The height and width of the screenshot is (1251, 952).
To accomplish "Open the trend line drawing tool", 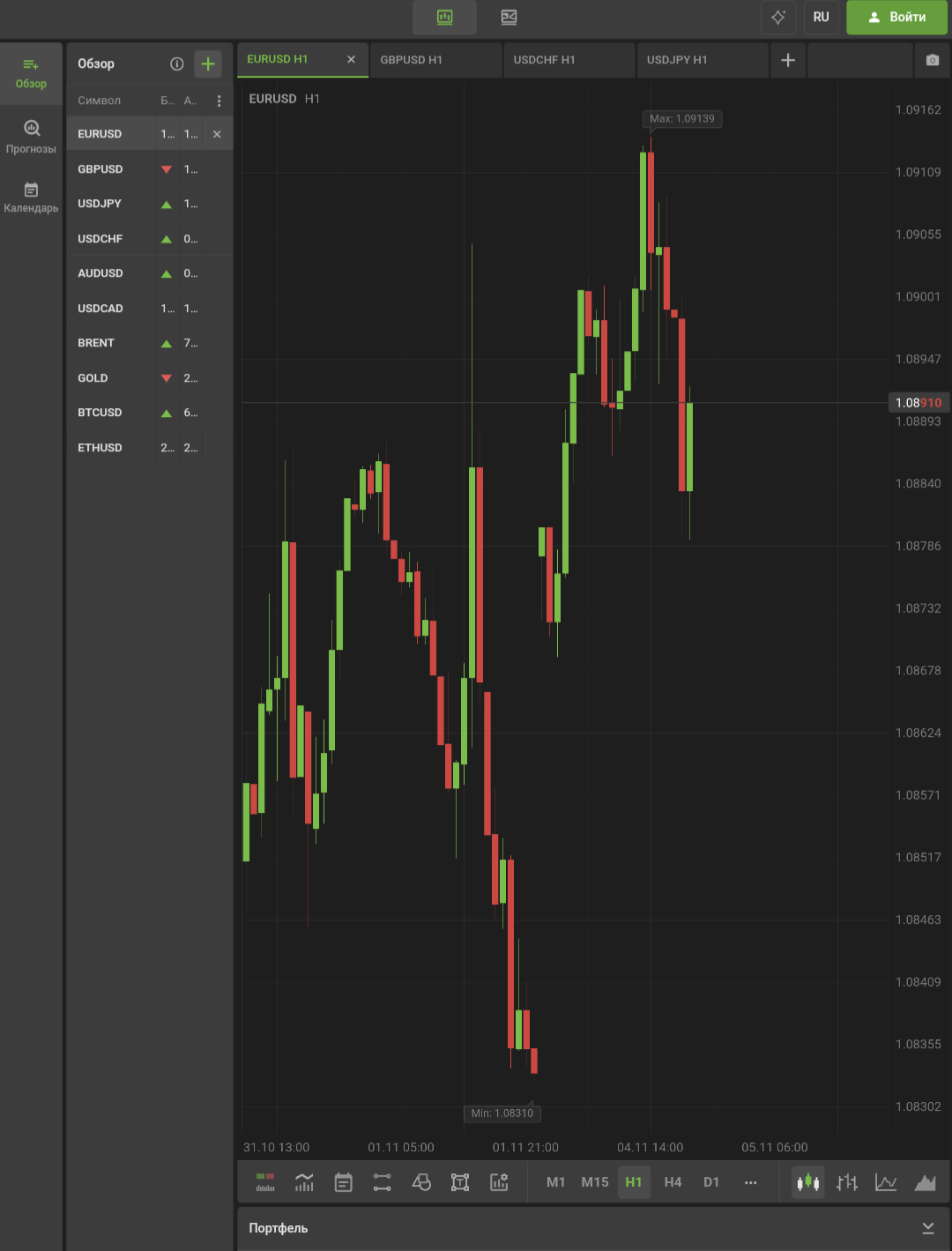I will [x=382, y=1182].
